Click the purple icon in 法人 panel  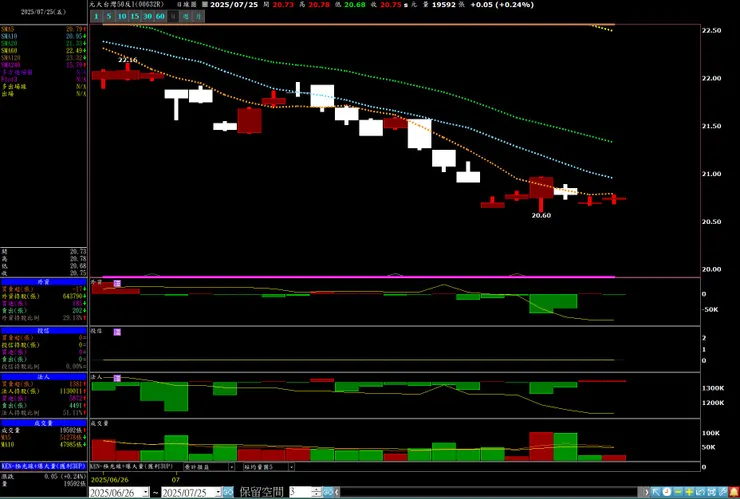117,378
